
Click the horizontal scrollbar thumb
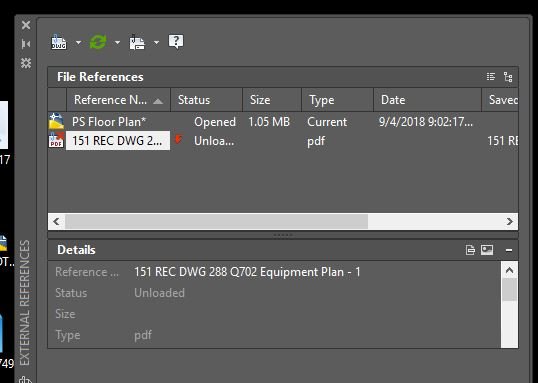(217, 222)
